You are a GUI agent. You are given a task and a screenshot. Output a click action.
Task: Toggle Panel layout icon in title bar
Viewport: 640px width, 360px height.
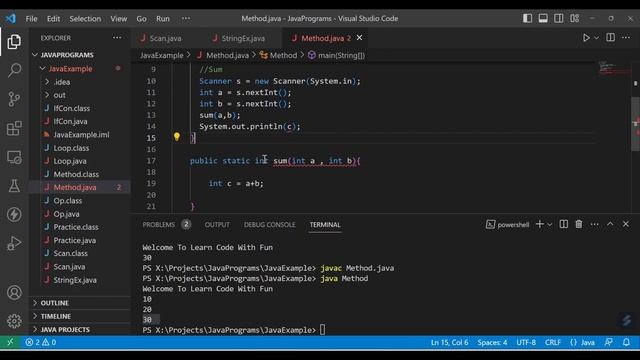[x=543, y=18]
